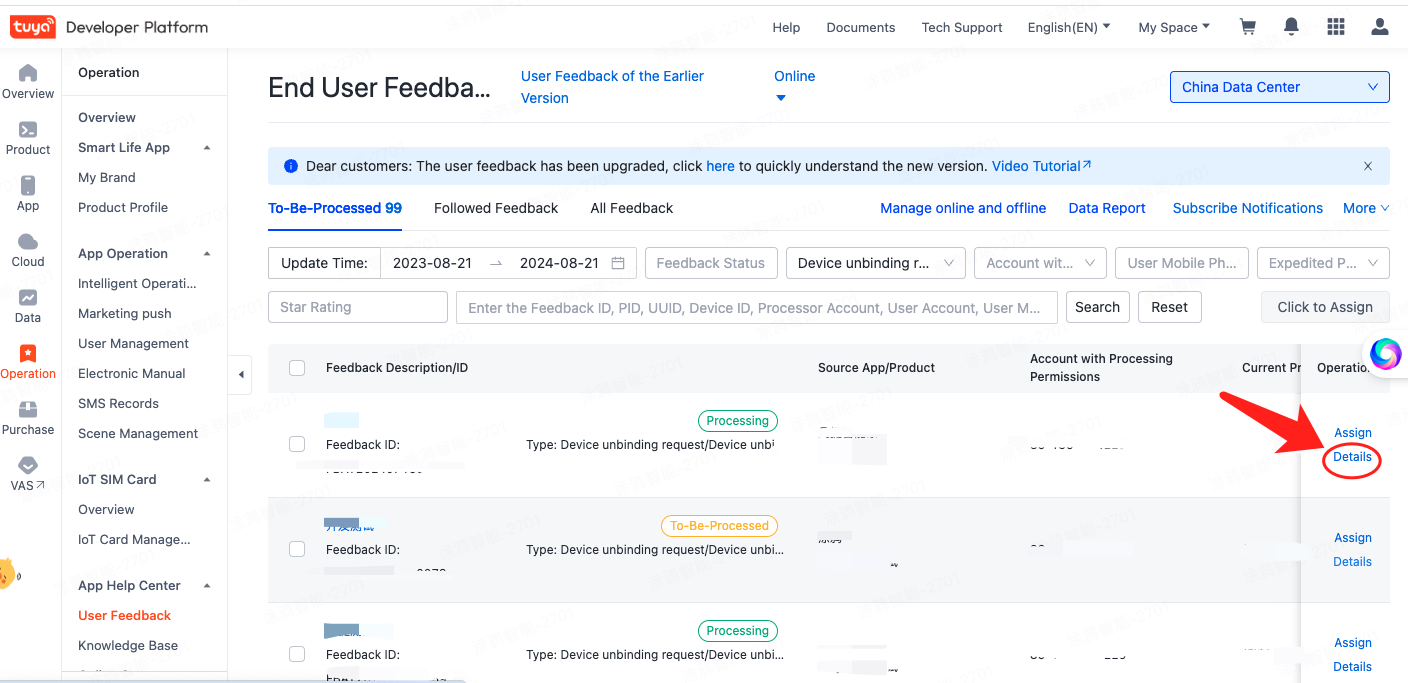Click the Search button

click(1098, 307)
